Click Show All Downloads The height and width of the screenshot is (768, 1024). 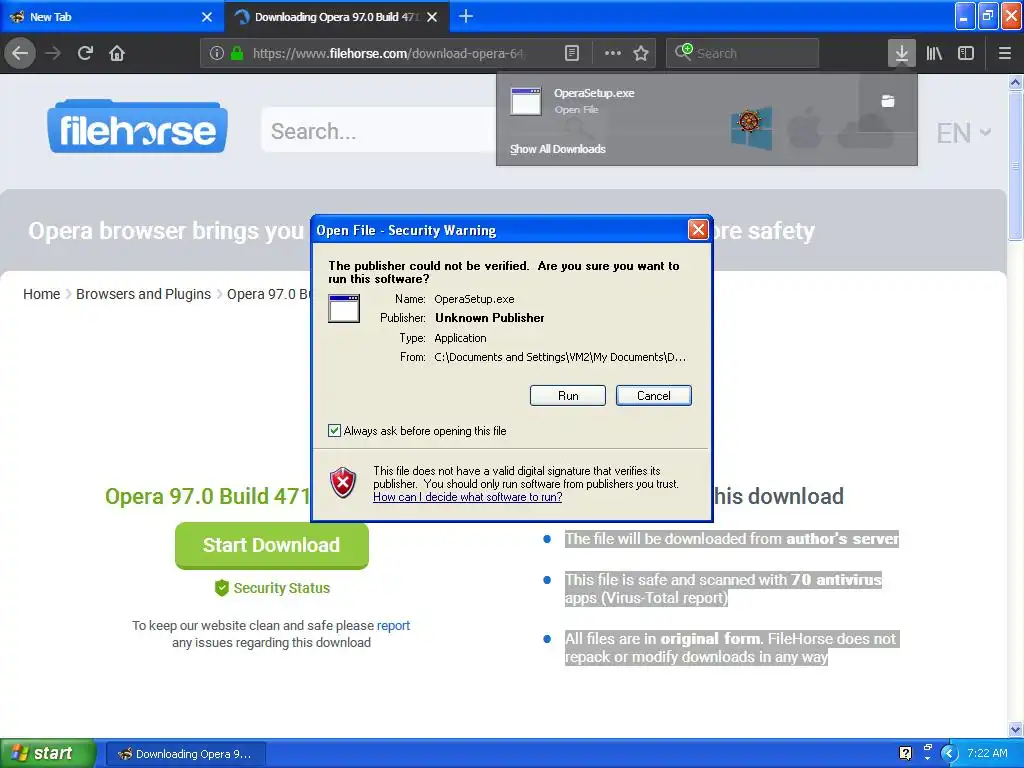point(558,149)
